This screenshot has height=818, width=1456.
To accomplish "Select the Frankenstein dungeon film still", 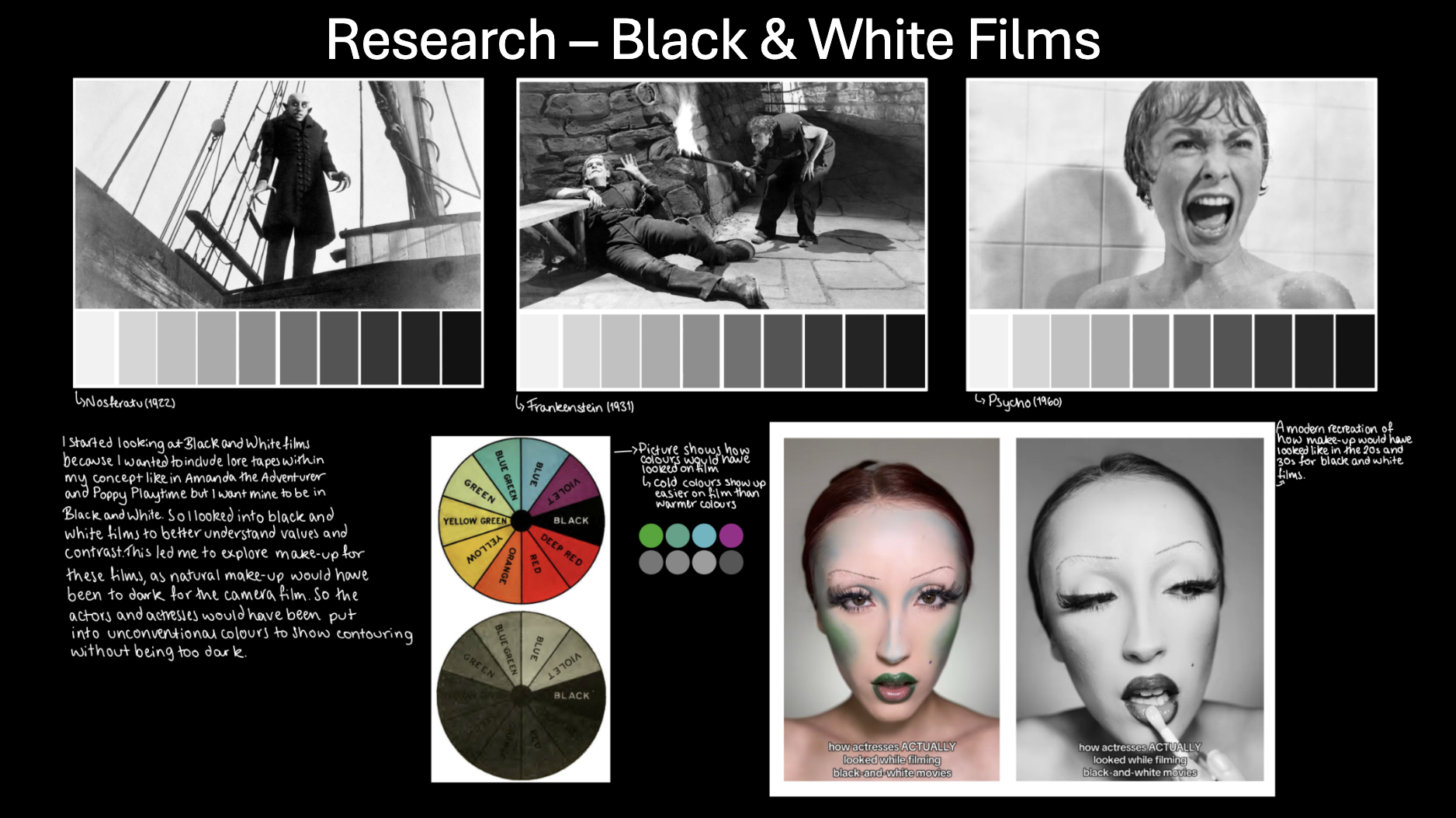I will coord(722,195).
